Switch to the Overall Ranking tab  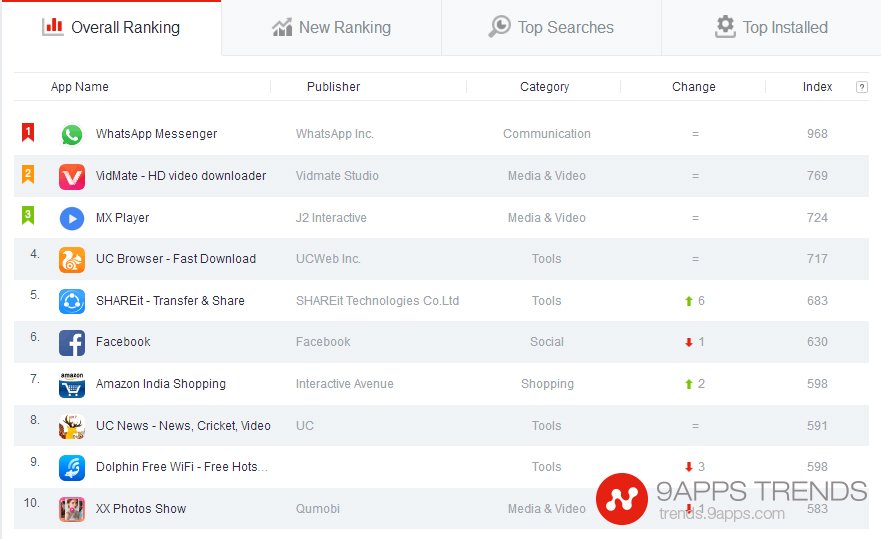coord(111,27)
